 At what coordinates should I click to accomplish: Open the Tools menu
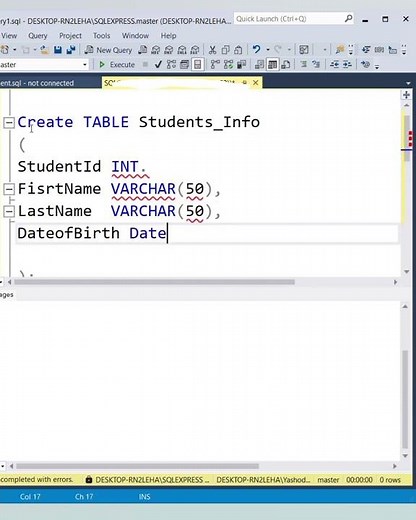pos(102,36)
